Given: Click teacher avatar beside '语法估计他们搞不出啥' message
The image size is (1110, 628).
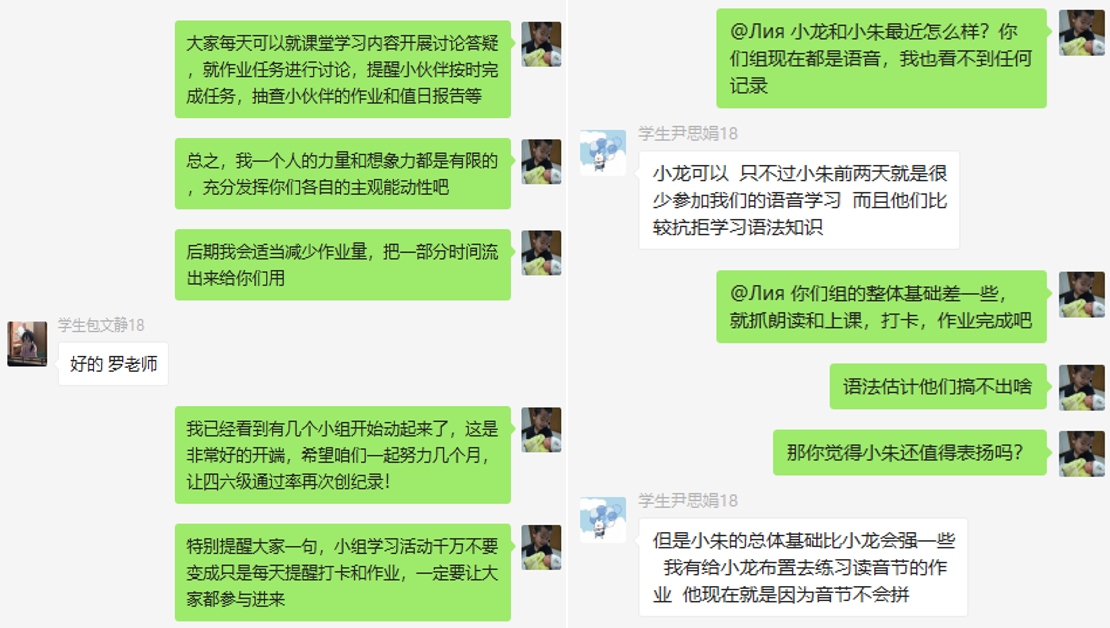Looking at the screenshot, I should [1082, 387].
